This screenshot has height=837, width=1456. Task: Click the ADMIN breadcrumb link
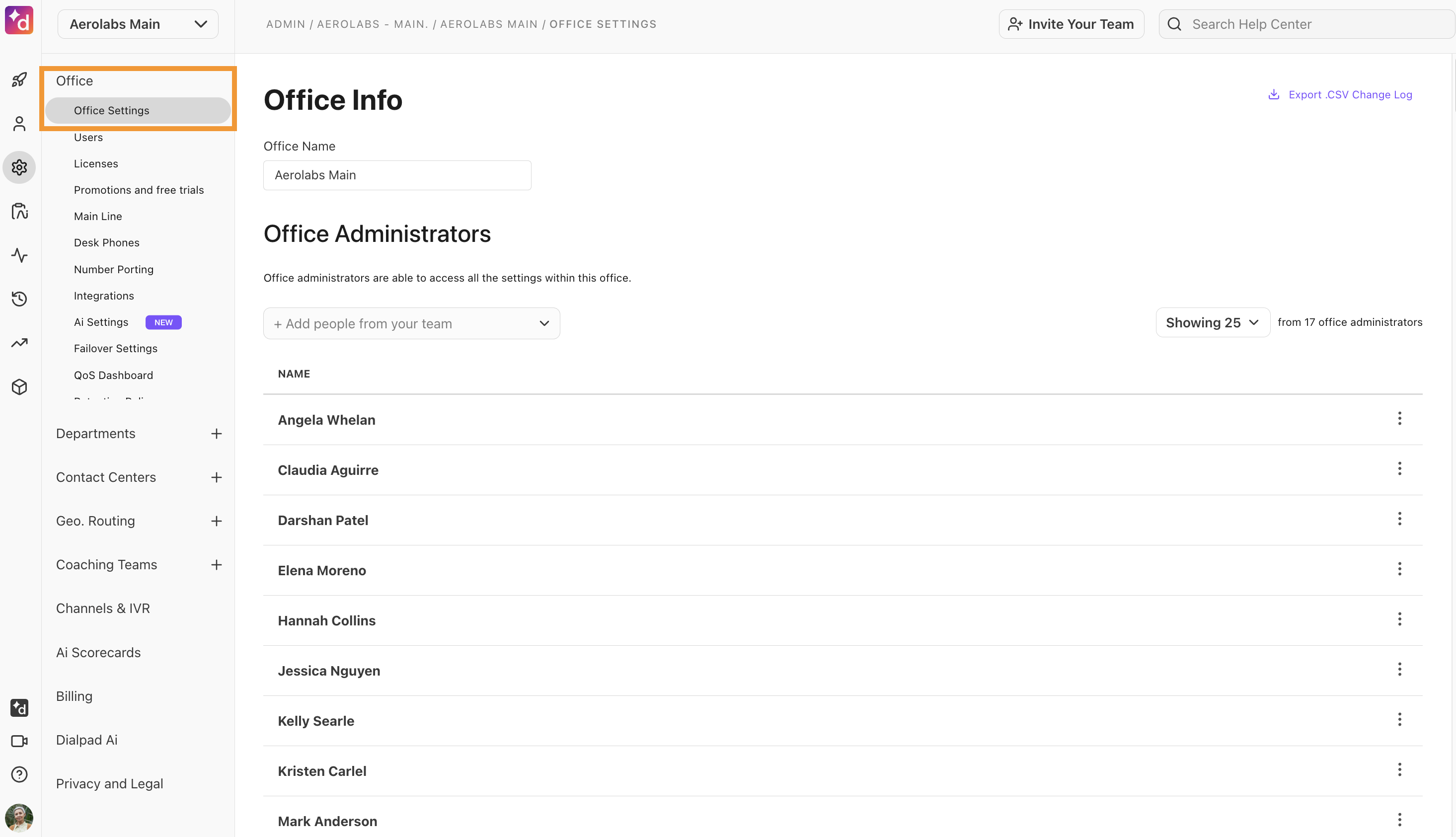coord(286,24)
